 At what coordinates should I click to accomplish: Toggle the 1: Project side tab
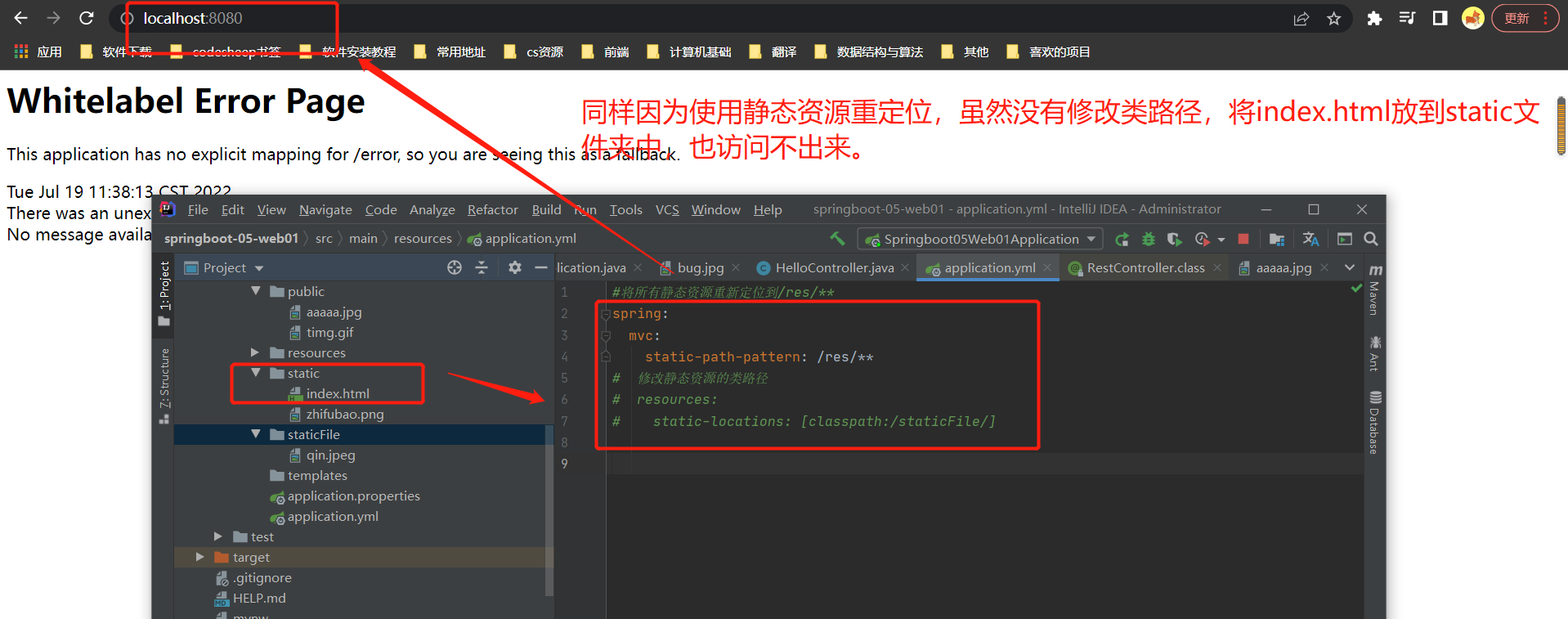coord(164,294)
